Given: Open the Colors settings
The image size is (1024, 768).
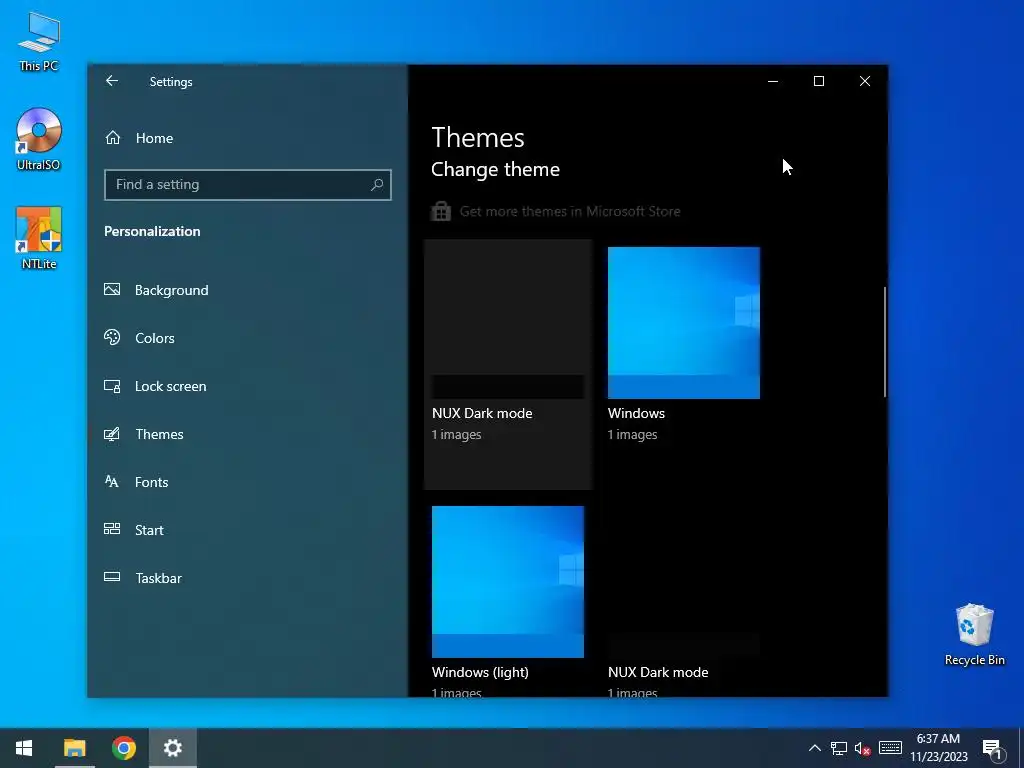Looking at the screenshot, I should [248, 338].
